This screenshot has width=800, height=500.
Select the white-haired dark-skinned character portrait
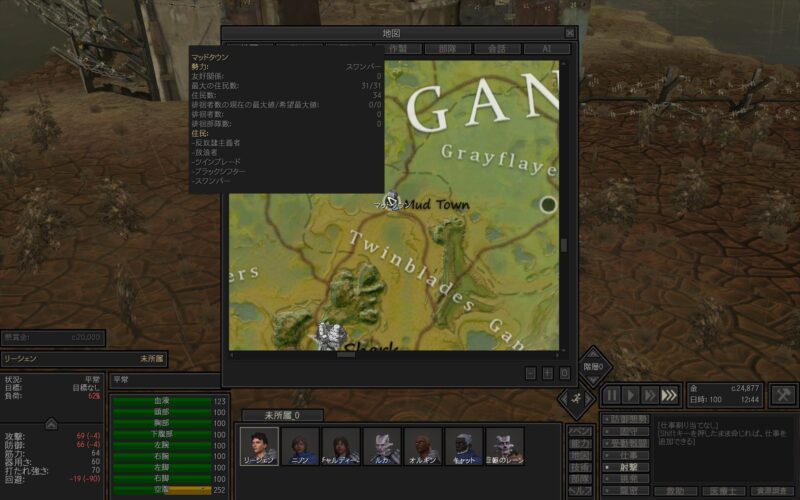point(463,446)
